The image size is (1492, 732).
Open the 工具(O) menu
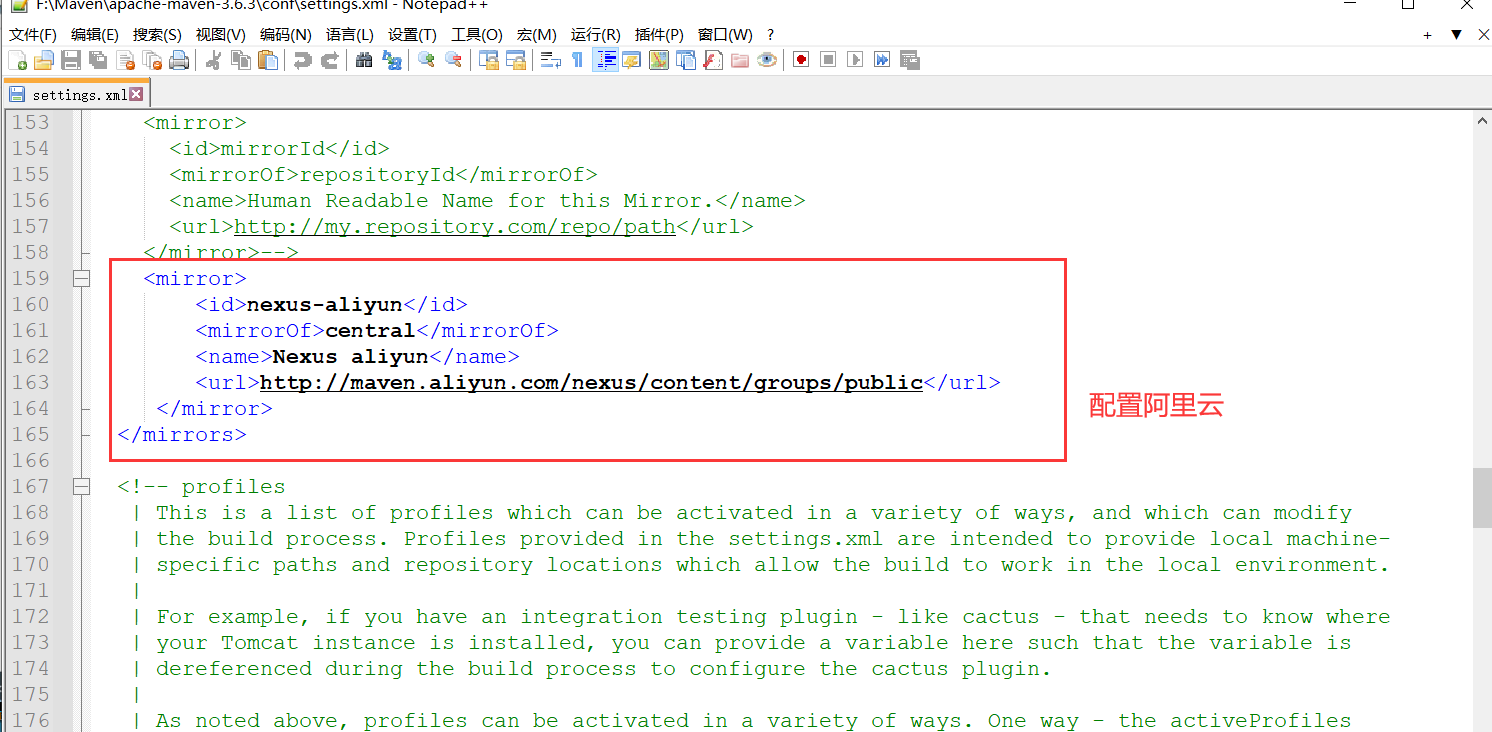pyautogui.click(x=477, y=35)
